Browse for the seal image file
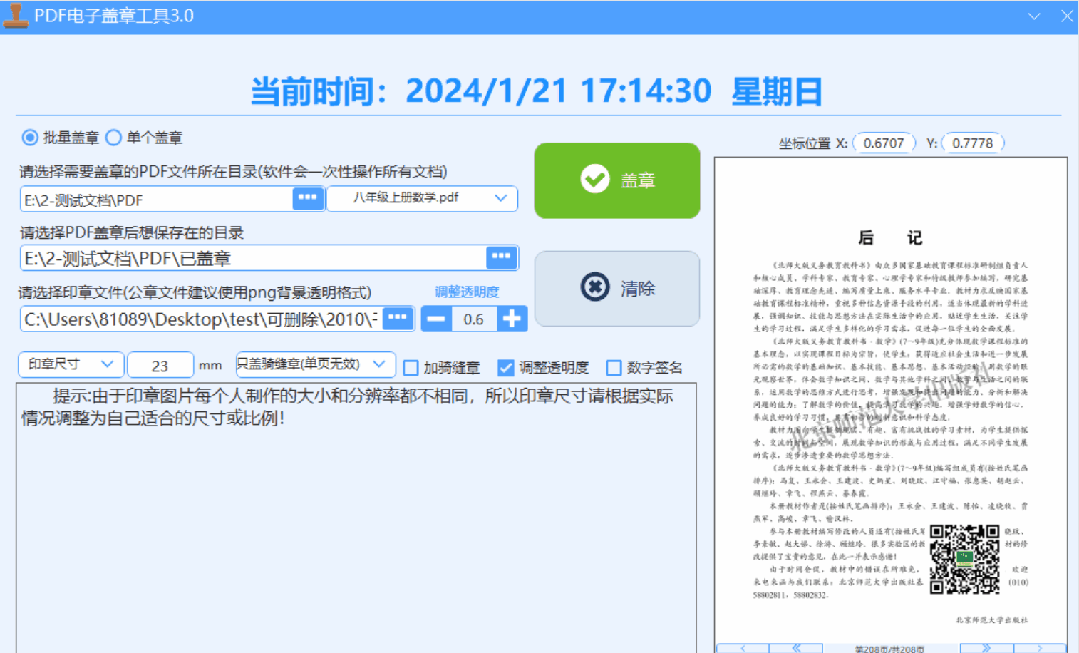 398,318
